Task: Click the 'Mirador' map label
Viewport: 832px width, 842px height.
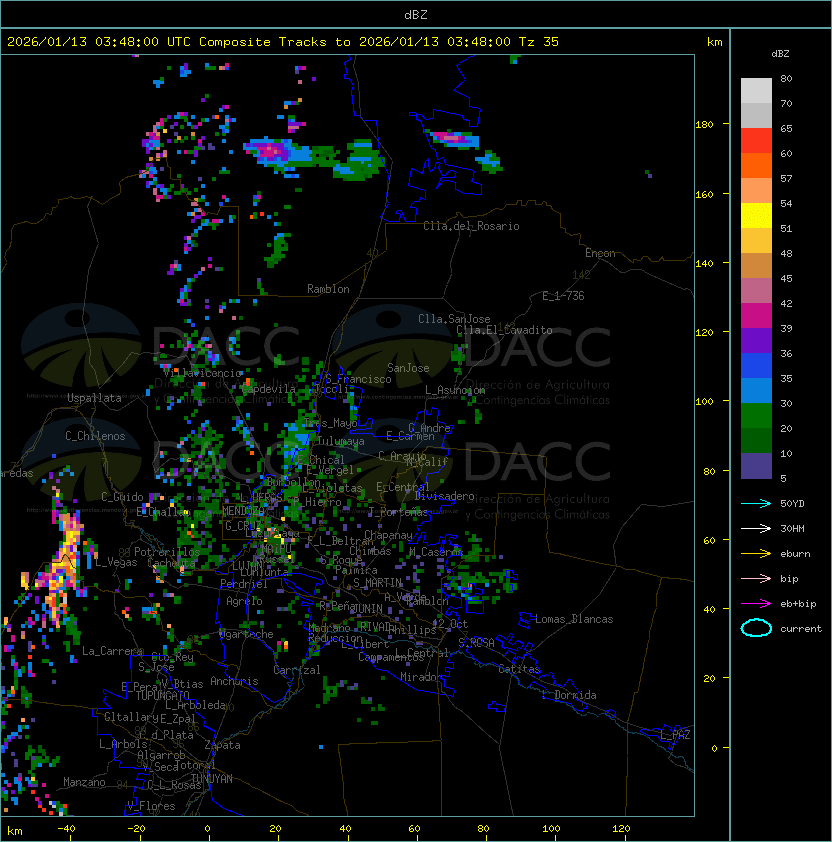Action: (421, 677)
